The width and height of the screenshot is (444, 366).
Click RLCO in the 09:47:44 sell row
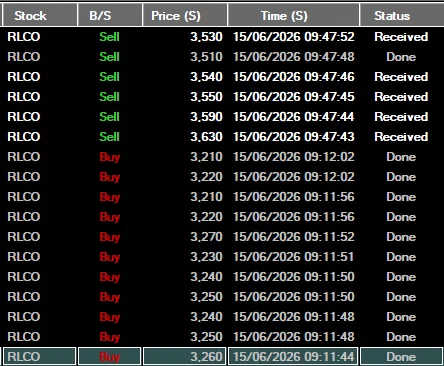point(24,117)
